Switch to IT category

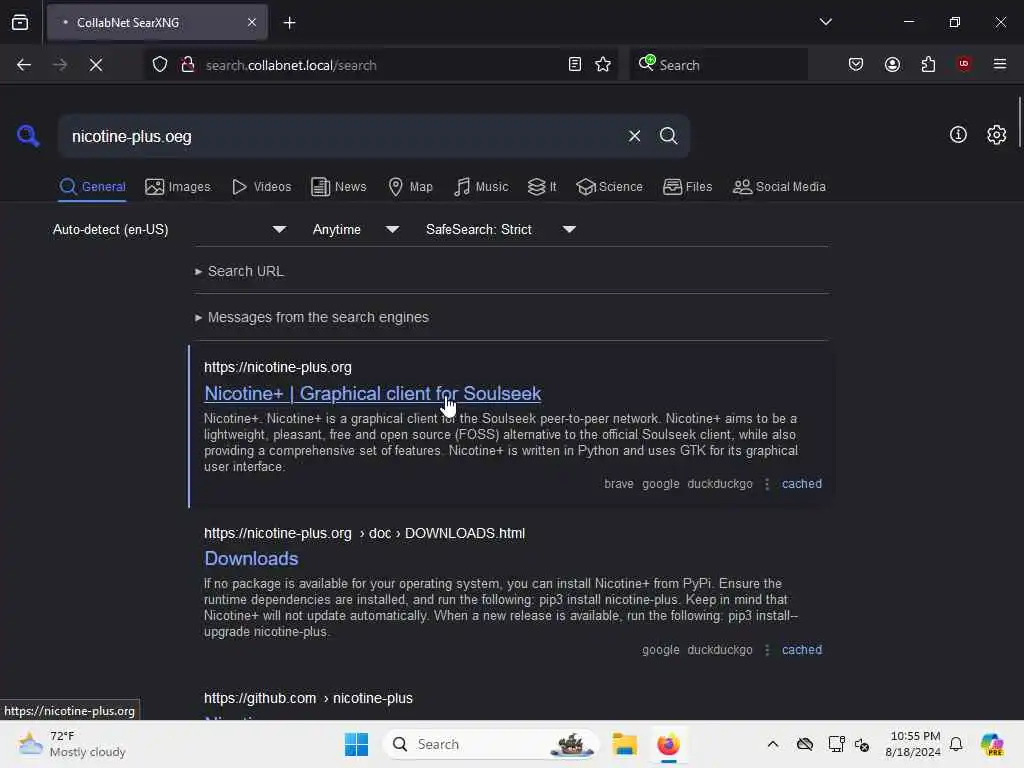tap(542, 187)
